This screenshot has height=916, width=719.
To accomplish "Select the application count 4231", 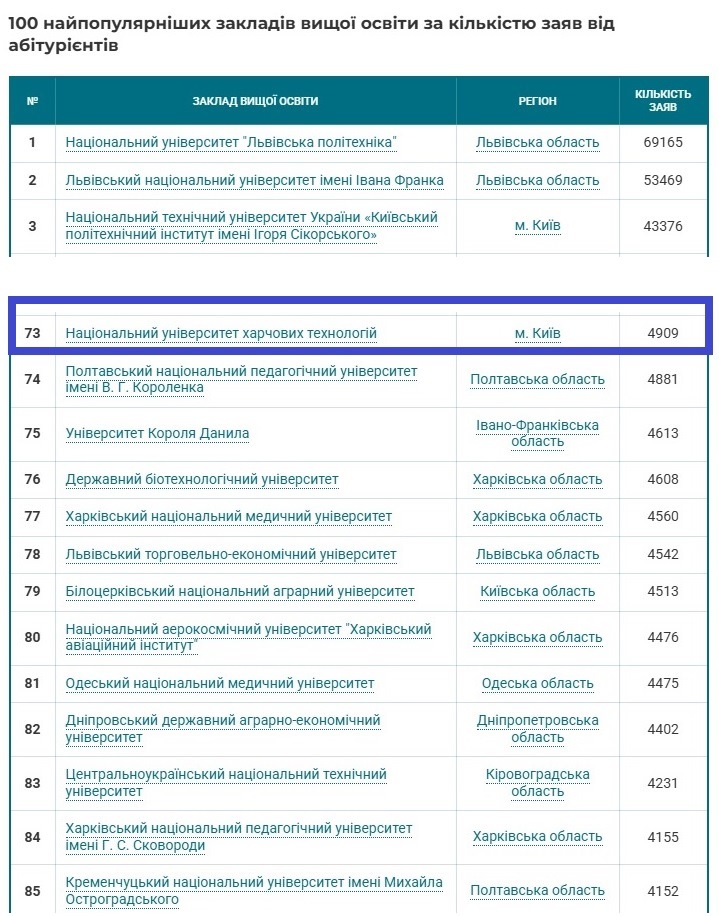I will 663,783.
